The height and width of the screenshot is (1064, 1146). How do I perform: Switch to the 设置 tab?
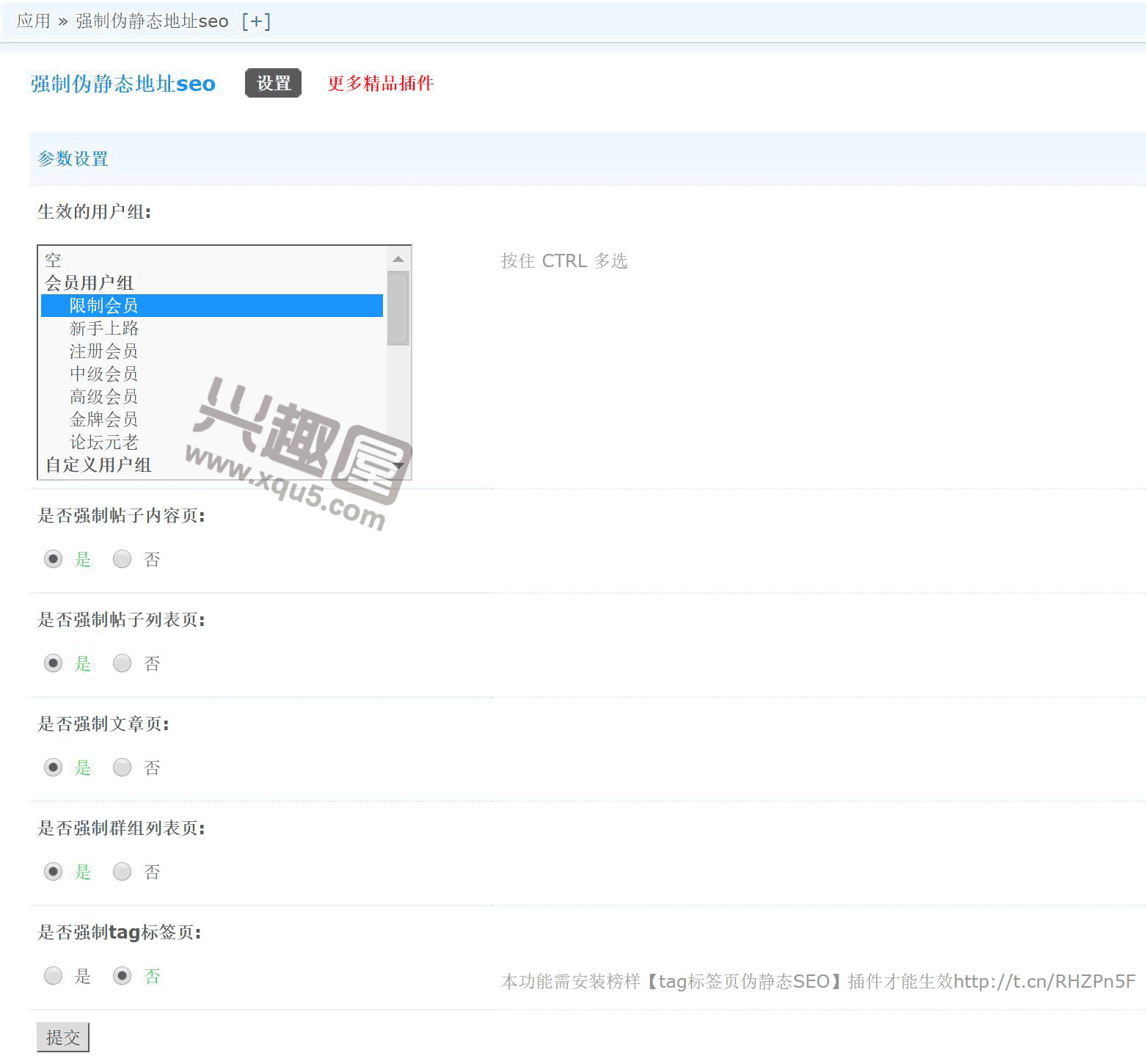point(274,84)
